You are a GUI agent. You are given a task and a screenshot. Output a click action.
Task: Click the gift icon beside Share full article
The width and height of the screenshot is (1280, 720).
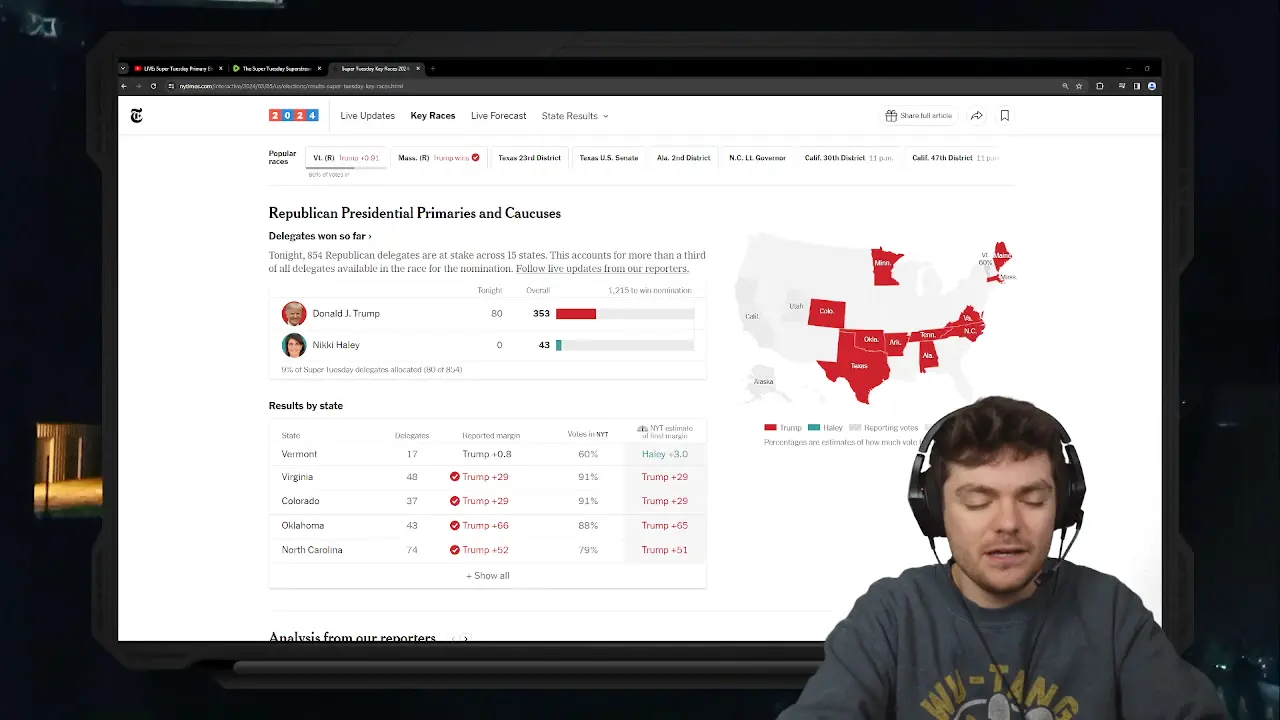pos(890,116)
